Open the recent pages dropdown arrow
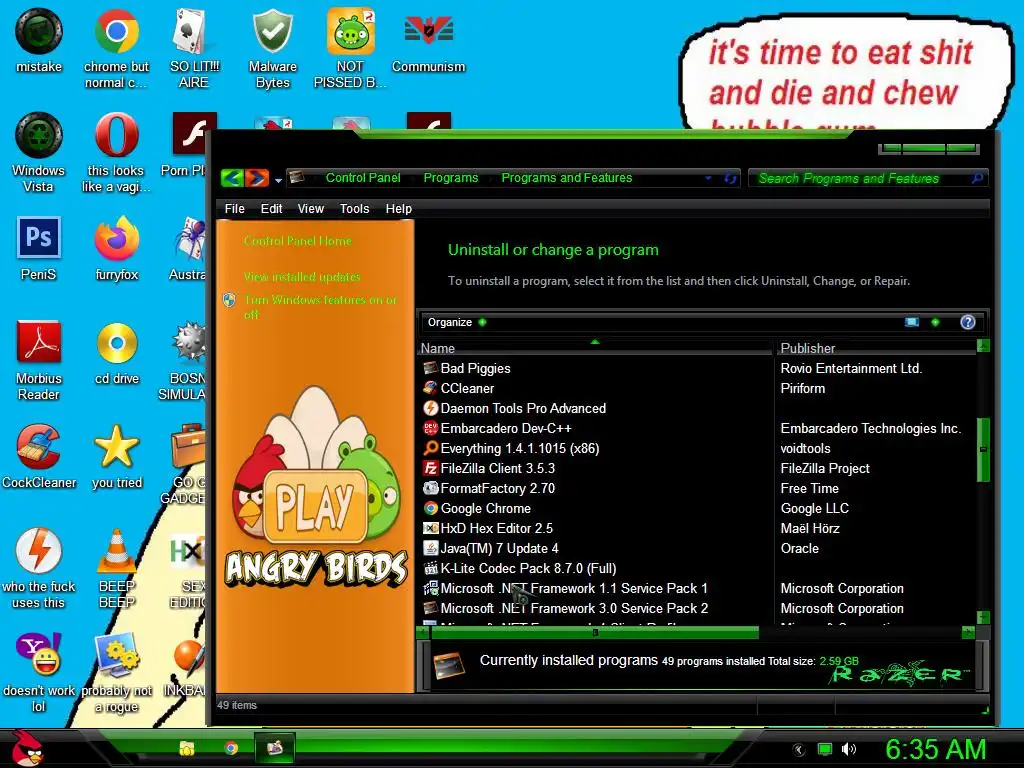The image size is (1024, 768). [278, 180]
